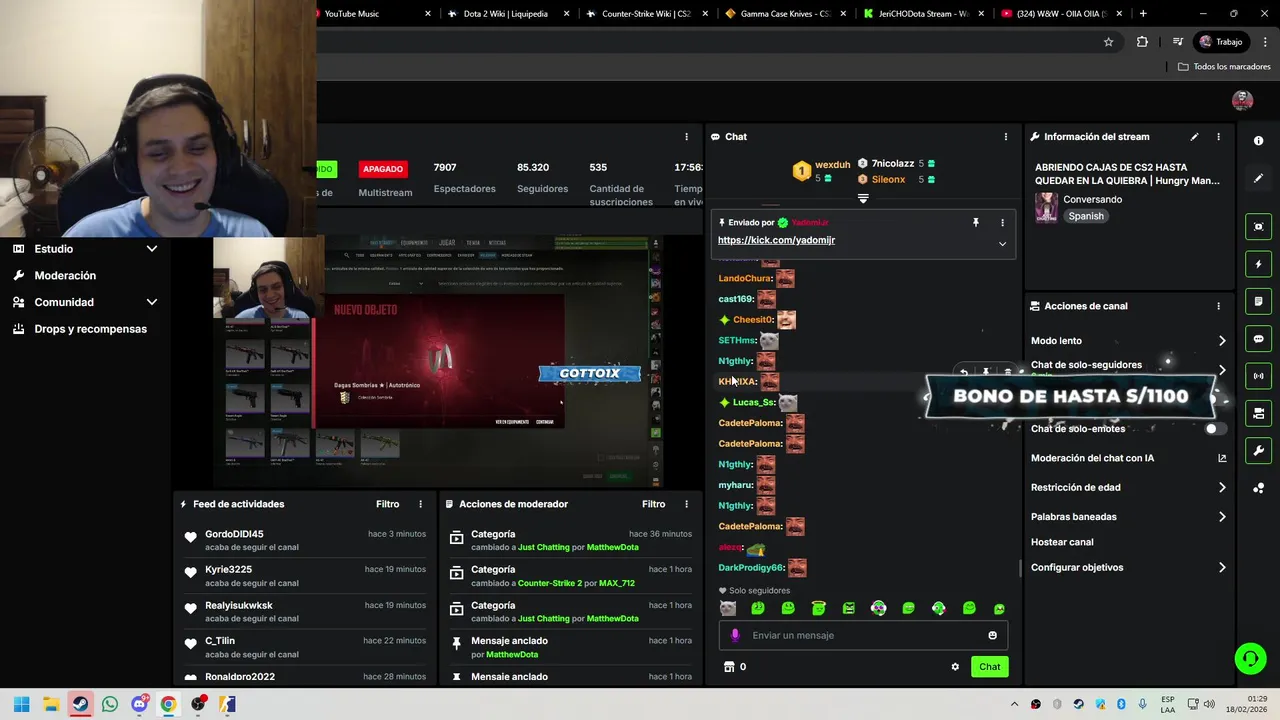Send message with green Chat button
The height and width of the screenshot is (720, 1280).
coord(989,667)
